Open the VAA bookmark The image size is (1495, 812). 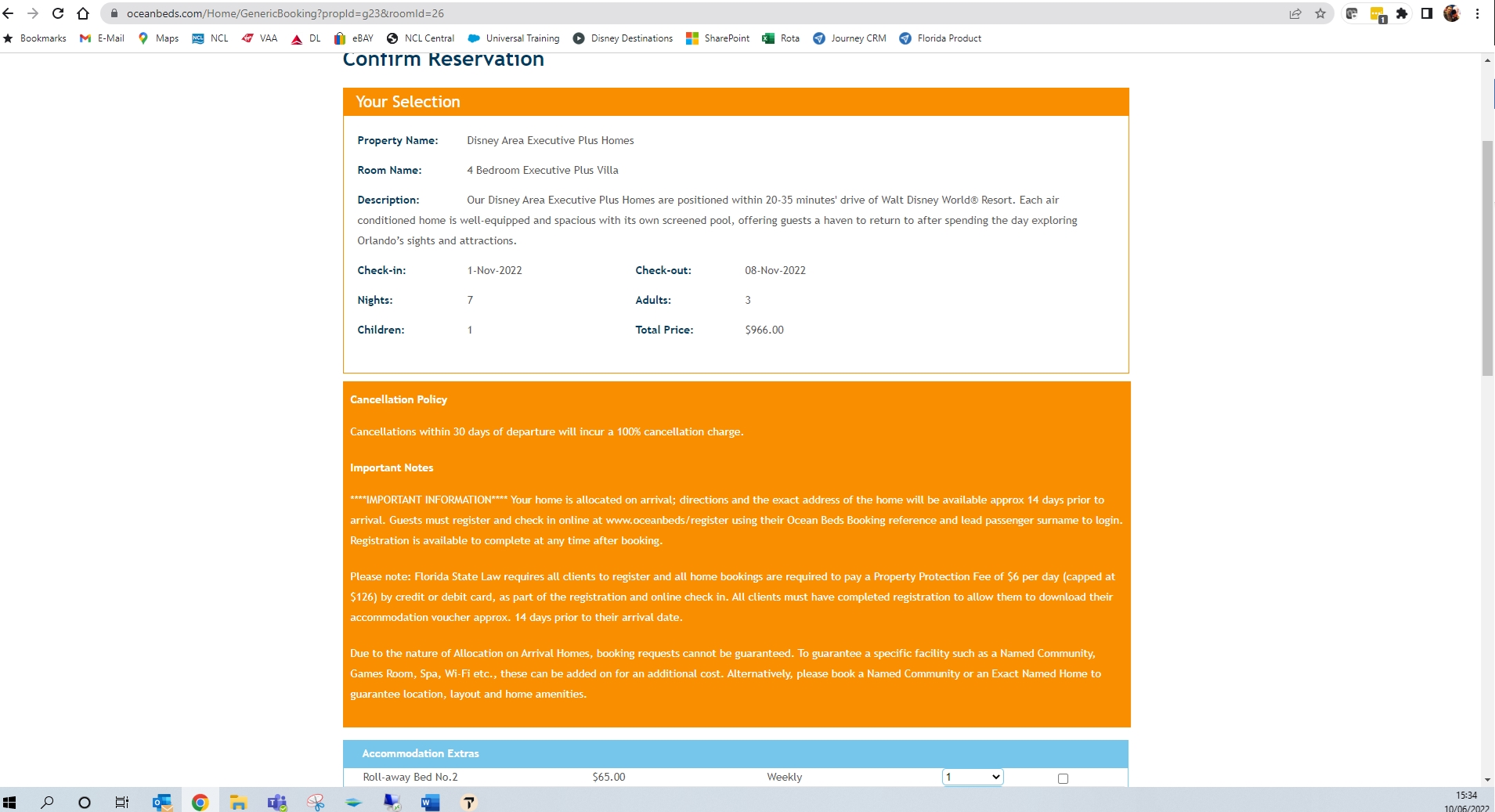click(260, 38)
